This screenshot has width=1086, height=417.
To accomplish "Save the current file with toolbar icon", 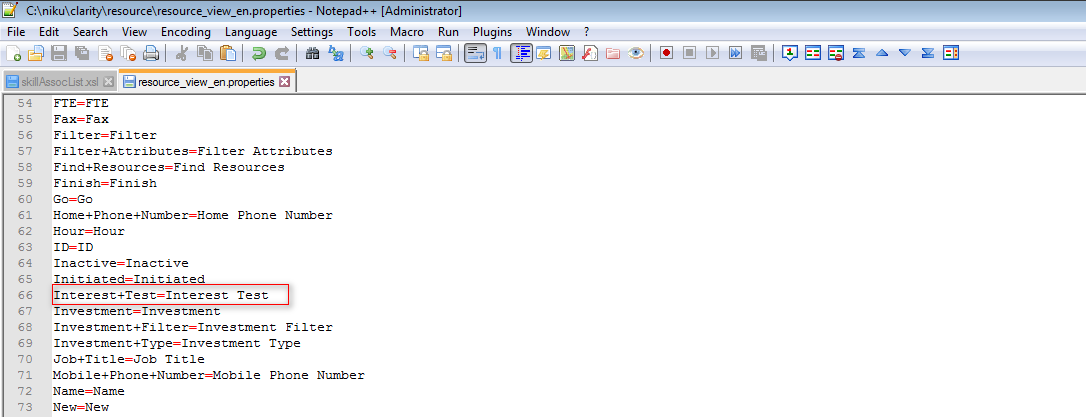I will (59, 53).
